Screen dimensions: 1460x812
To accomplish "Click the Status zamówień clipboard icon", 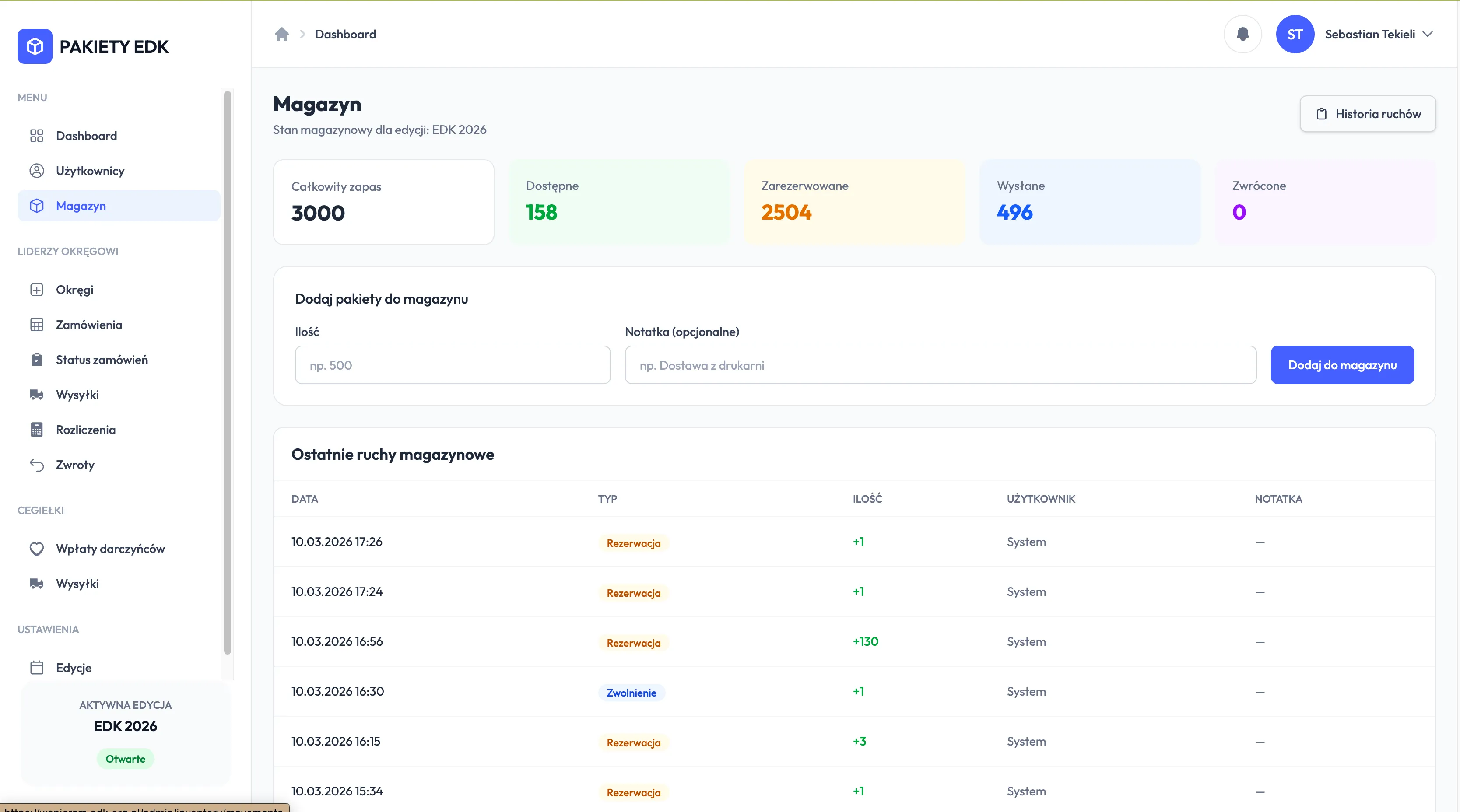I will (x=37, y=360).
